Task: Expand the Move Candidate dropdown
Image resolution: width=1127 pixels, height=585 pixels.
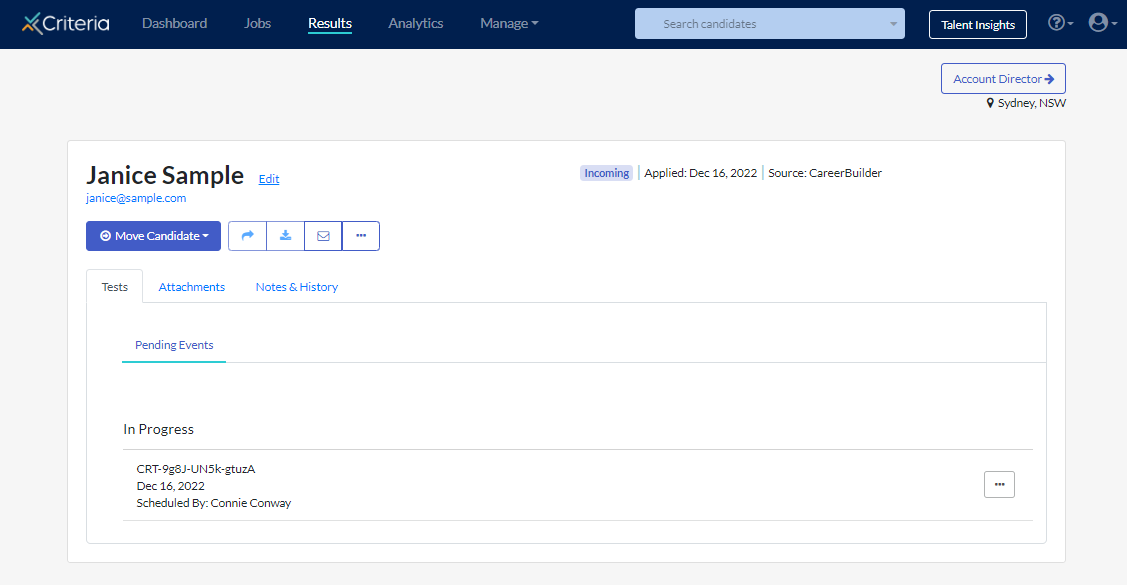Action: pos(153,236)
